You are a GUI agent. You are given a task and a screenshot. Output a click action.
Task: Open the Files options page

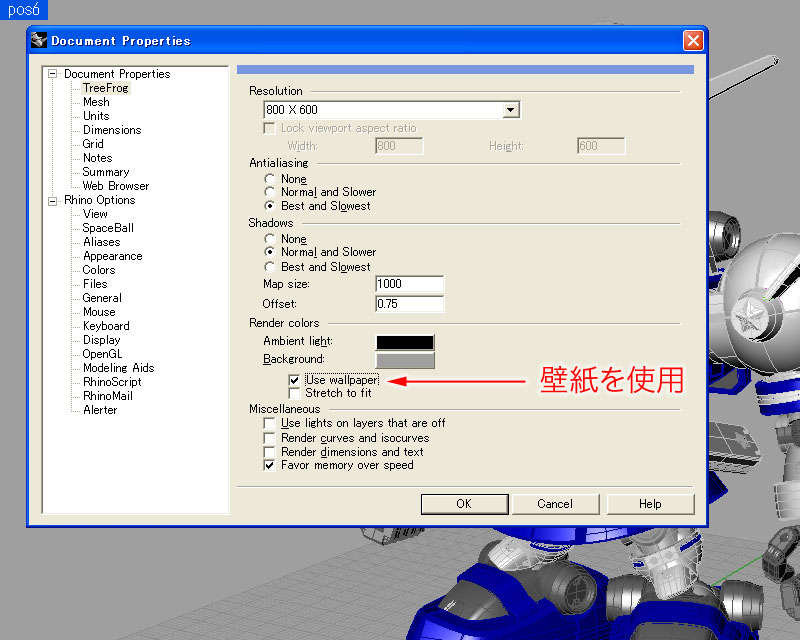pyautogui.click(x=95, y=284)
